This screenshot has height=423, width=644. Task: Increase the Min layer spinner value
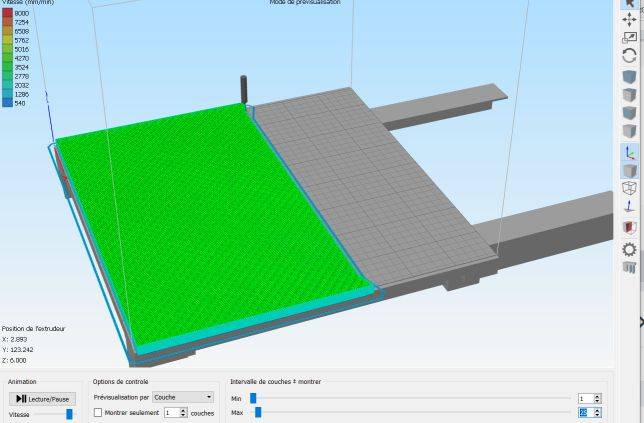click(598, 396)
